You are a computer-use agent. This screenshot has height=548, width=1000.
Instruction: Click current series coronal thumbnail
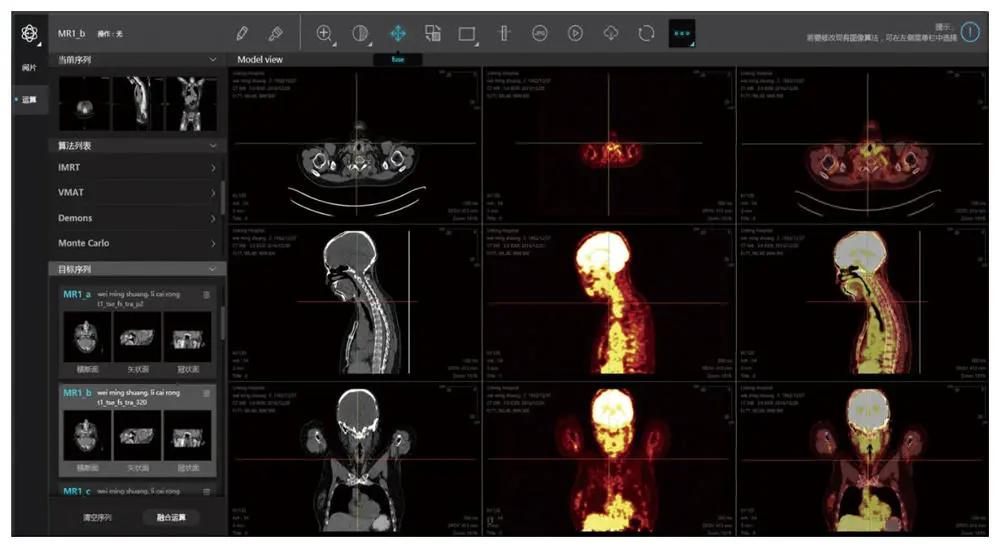191,104
